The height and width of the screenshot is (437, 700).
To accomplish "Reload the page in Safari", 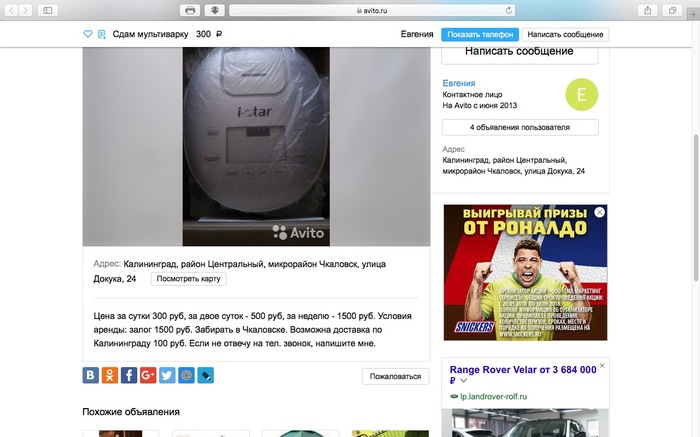I will point(508,10).
